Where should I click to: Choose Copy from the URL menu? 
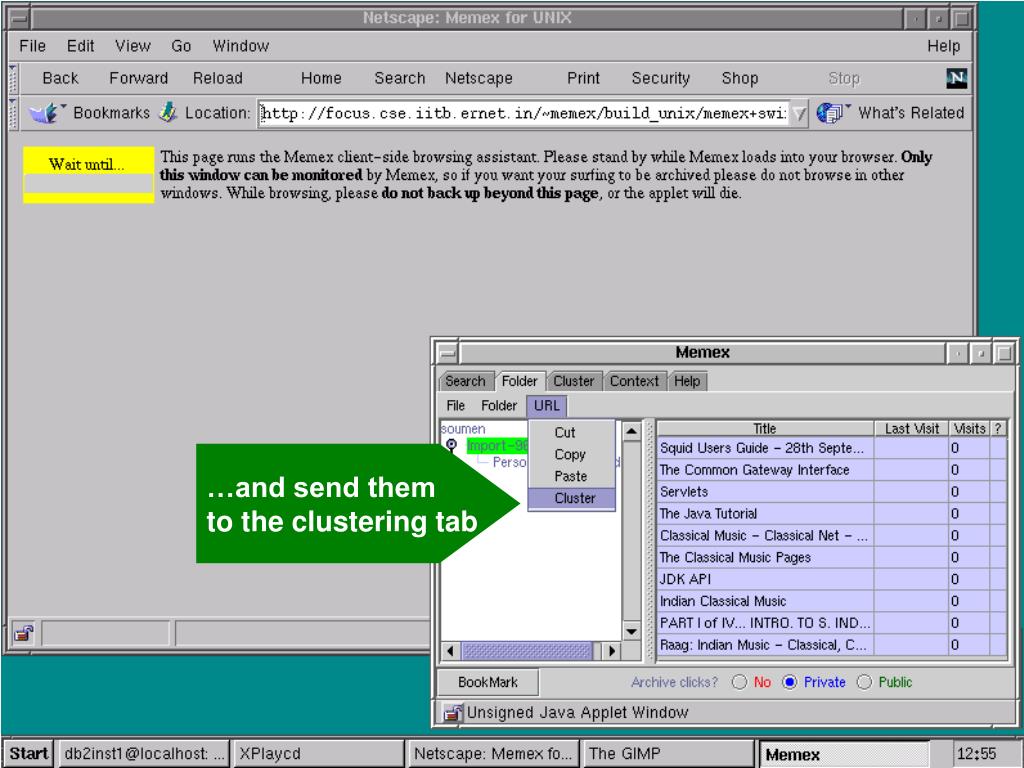tap(571, 455)
